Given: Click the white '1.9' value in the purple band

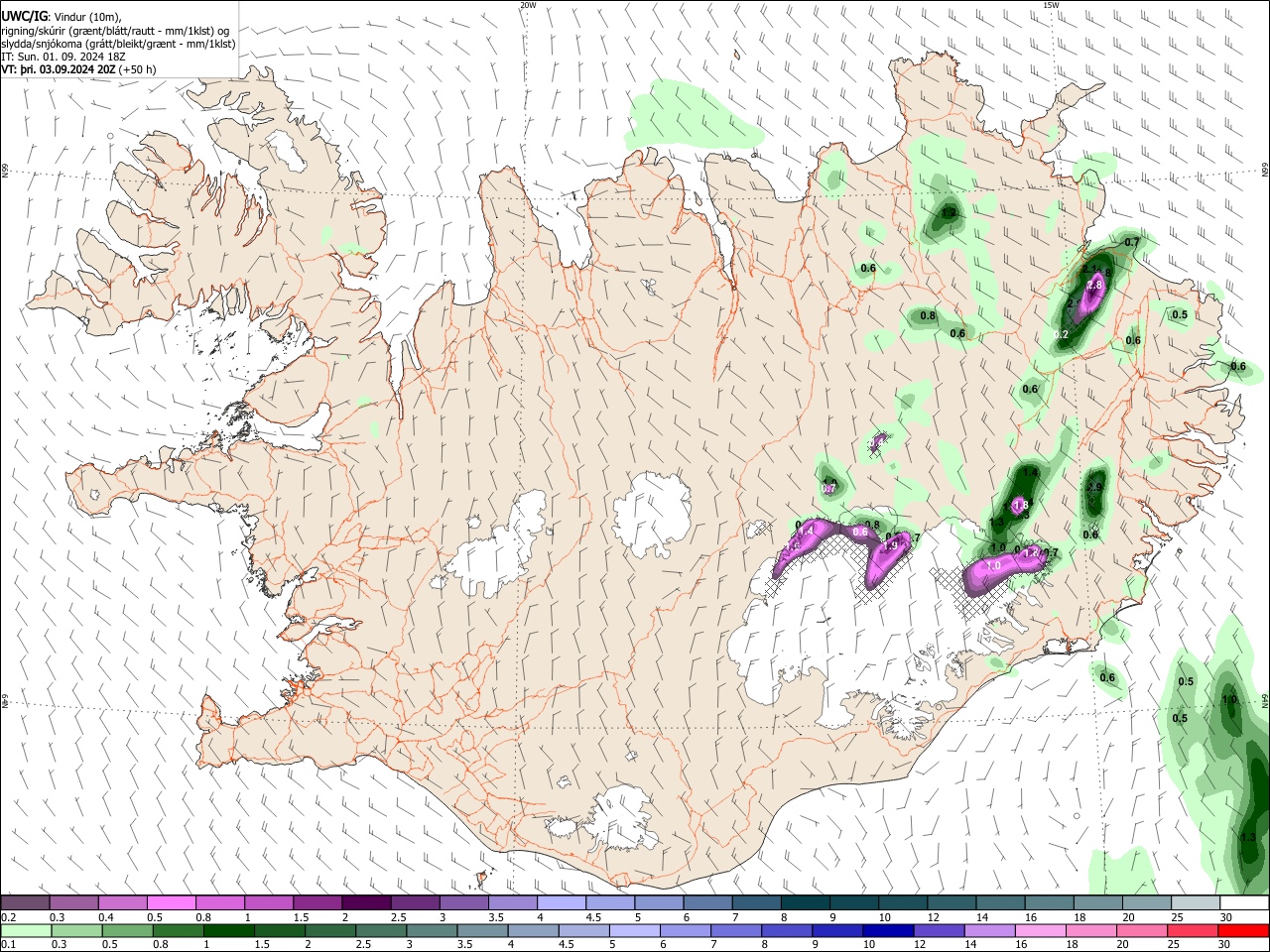Looking at the screenshot, I should coord(890,545).
